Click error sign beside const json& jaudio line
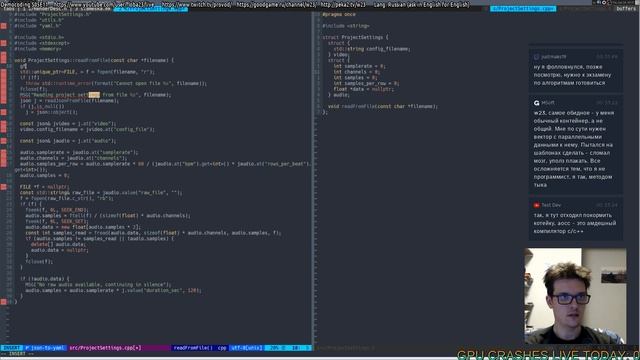The image size is (640, 360). point(4,141)
